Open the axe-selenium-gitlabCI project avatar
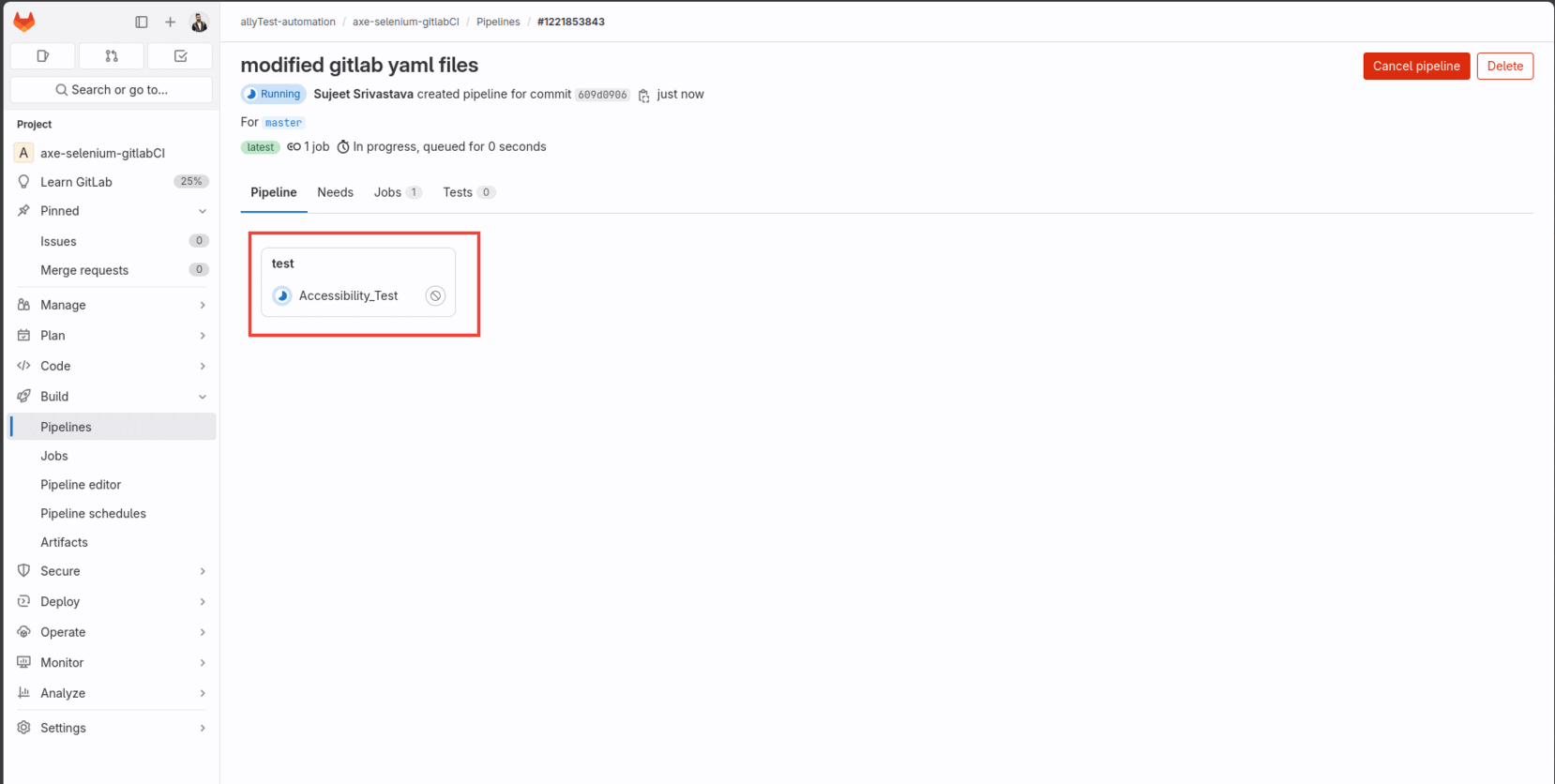Screen dimensions: 1555x784 point(23,153)
